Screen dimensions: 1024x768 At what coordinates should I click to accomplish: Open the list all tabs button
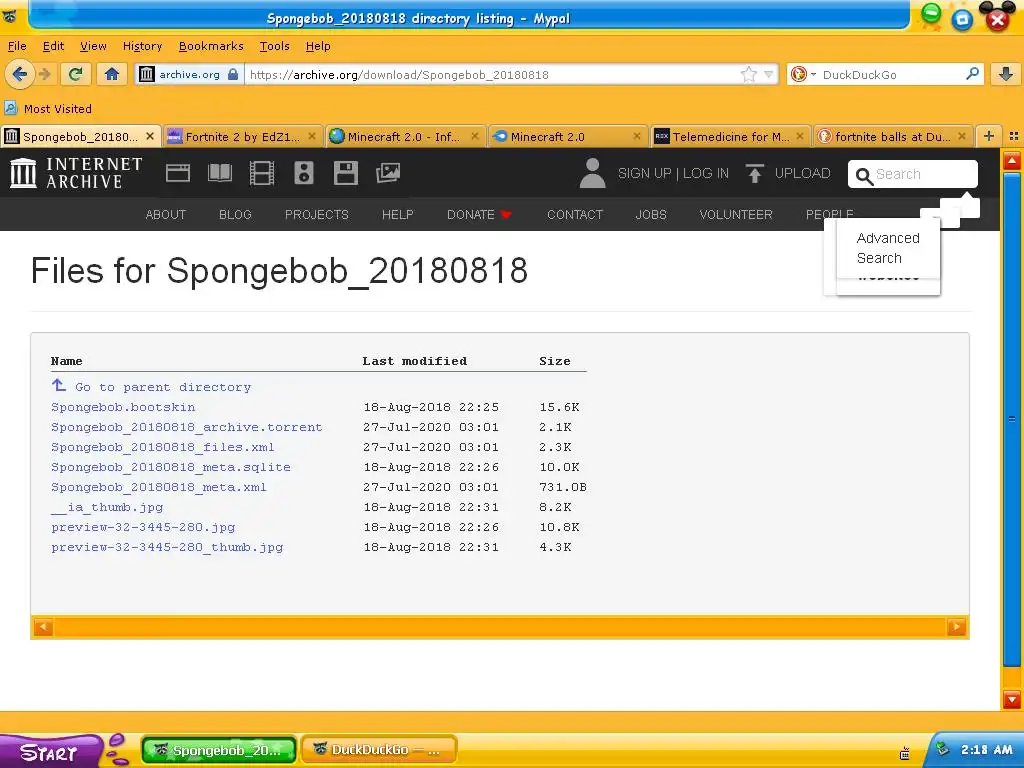coord(1014,136)
